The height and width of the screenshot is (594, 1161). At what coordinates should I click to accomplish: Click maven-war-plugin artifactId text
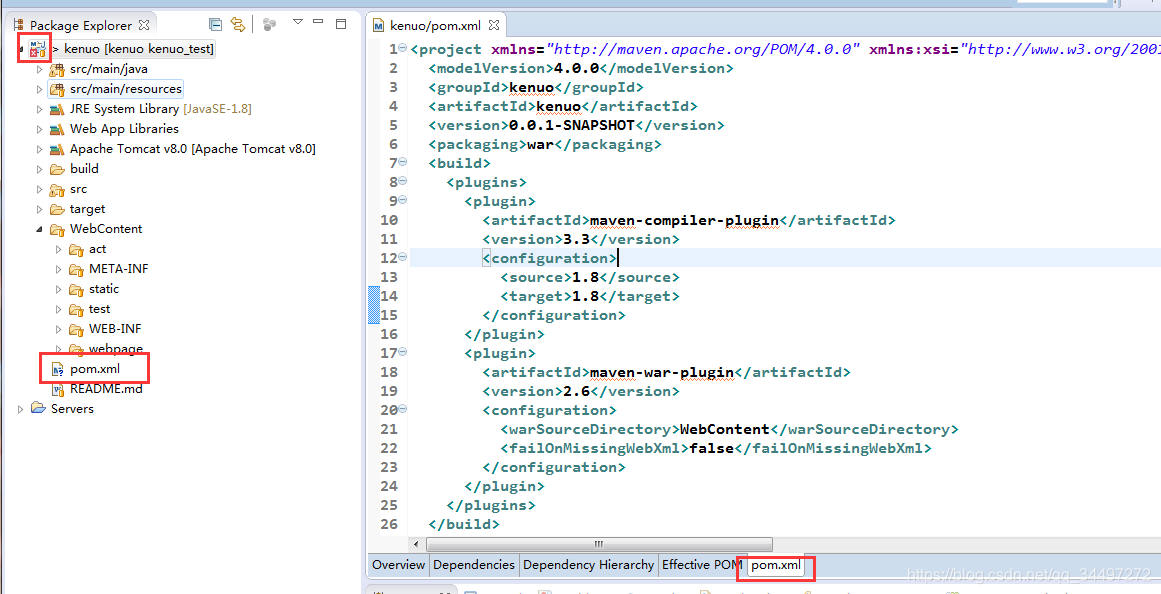[x=661, y=372]
